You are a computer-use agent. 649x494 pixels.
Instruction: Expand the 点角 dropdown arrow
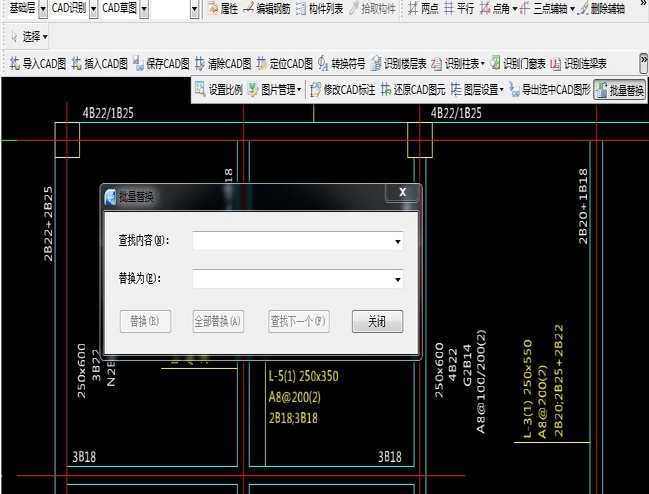pos(515,9)
